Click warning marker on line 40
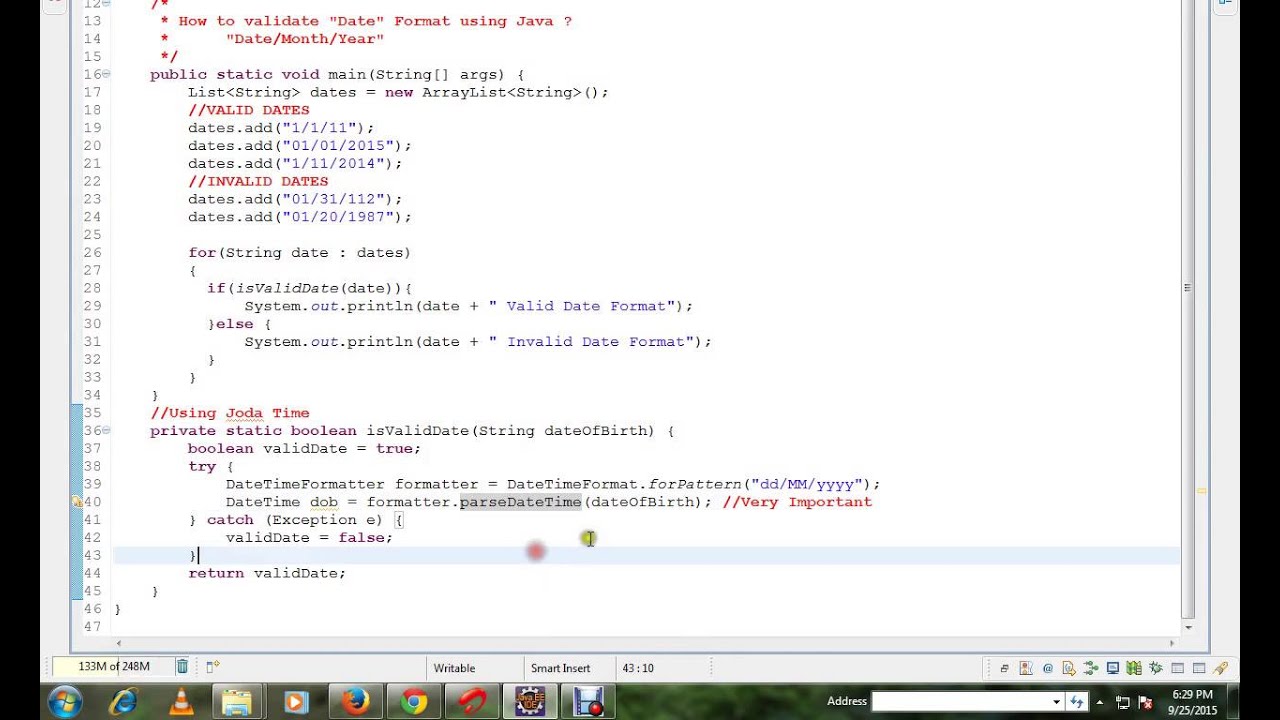This screenshot has width=1280, height=720. (78, 502)
